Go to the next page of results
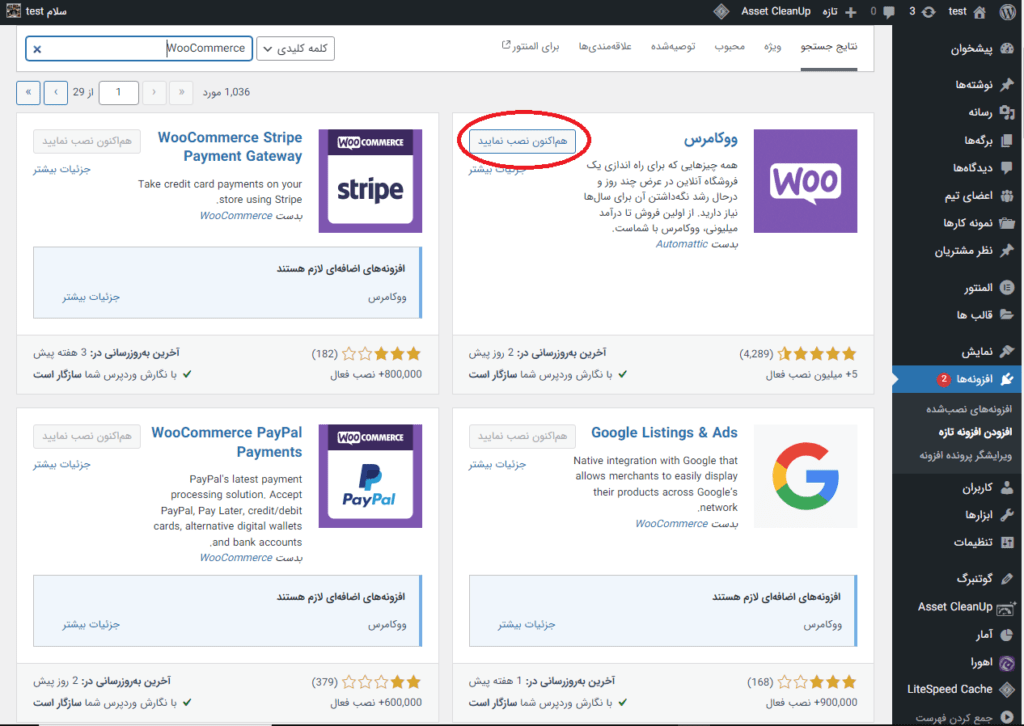1024x726 pixels. pyautogui.click(x=56, y=93)
